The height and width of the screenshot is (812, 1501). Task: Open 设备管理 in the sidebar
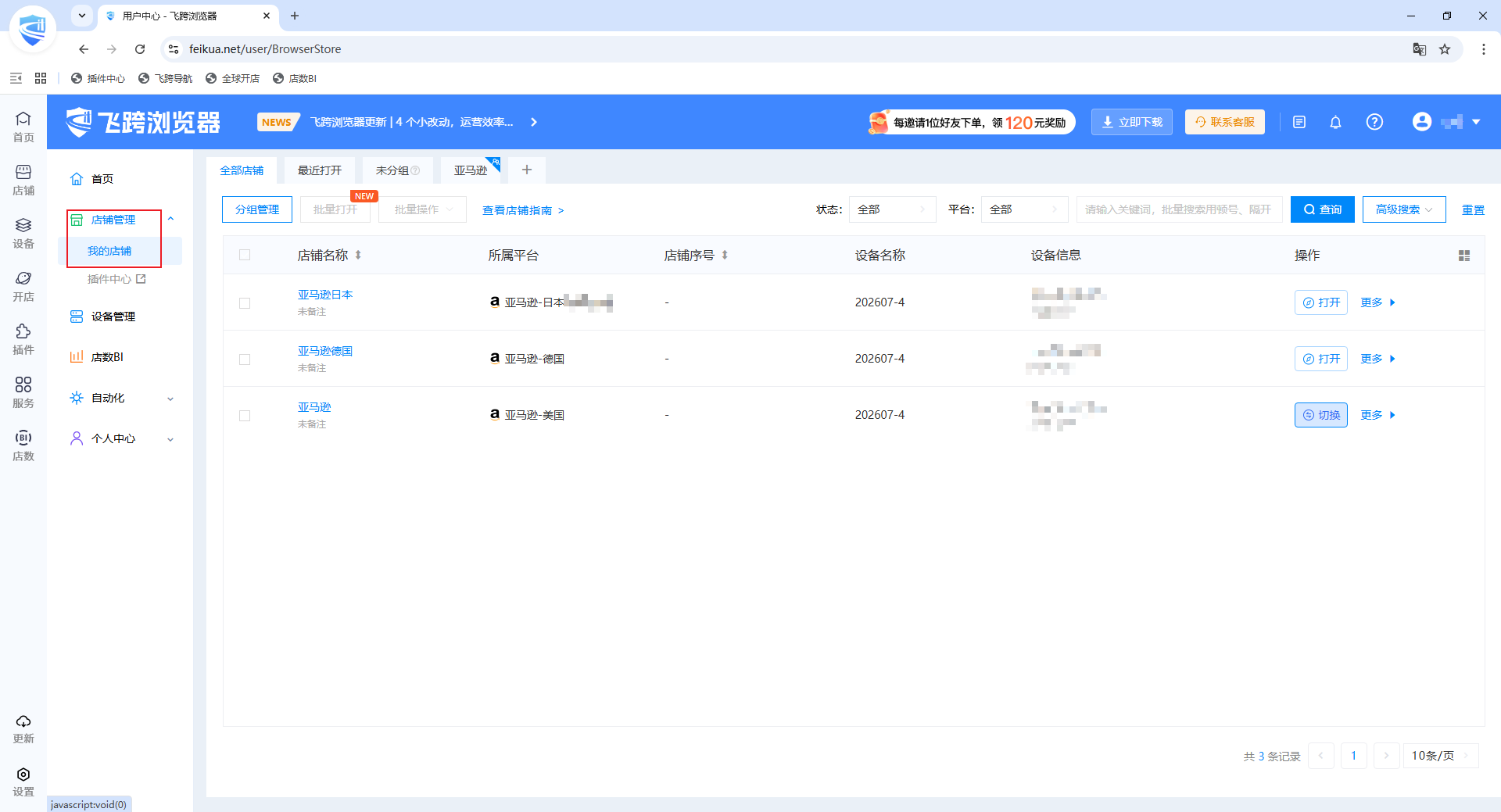pos(113,317)
